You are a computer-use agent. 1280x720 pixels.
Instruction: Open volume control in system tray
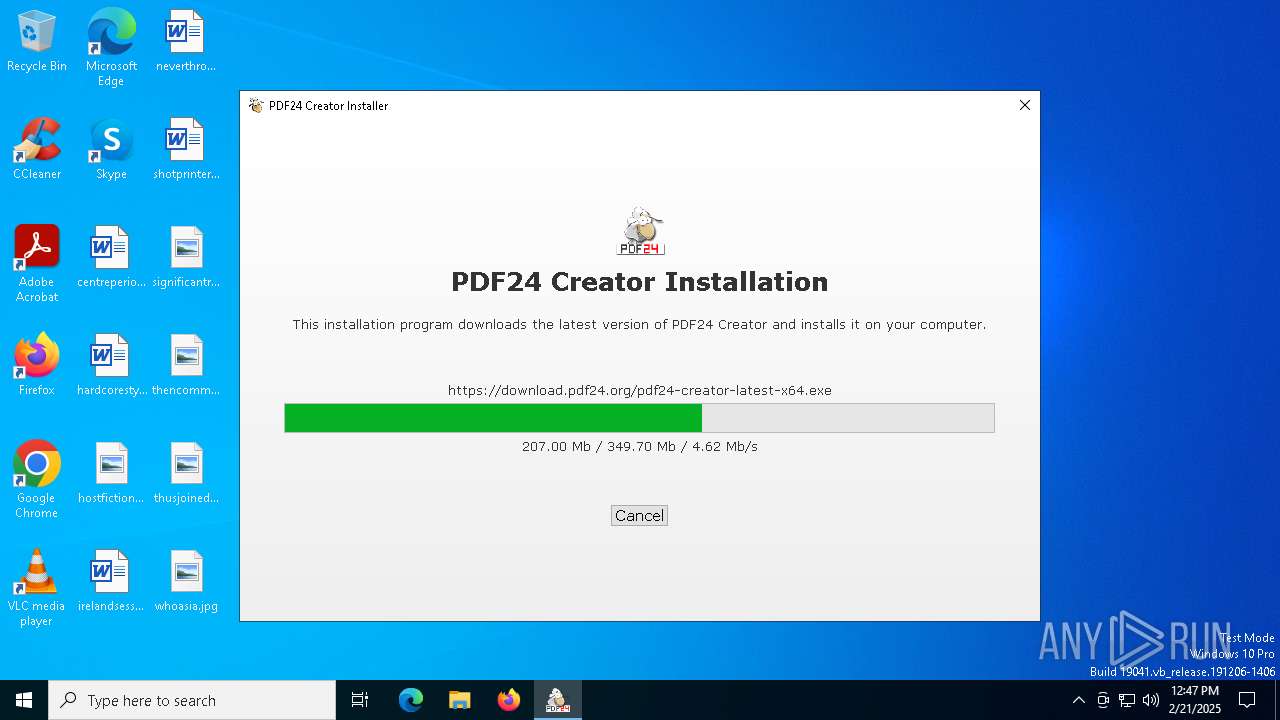pyautogui.click(x=1151, y=700)
